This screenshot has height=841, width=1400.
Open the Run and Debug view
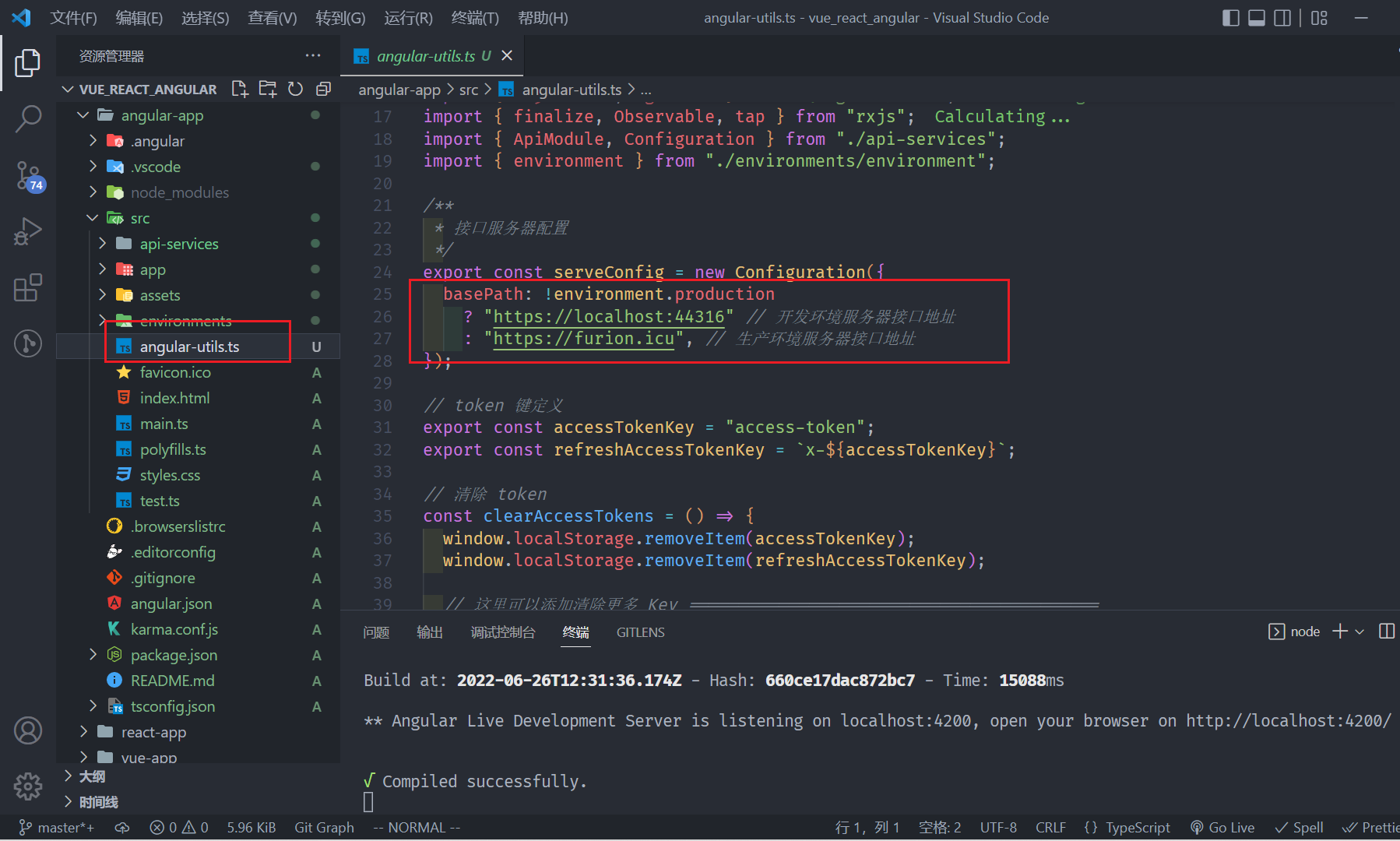pyautogui.click(x=28, y=231)
